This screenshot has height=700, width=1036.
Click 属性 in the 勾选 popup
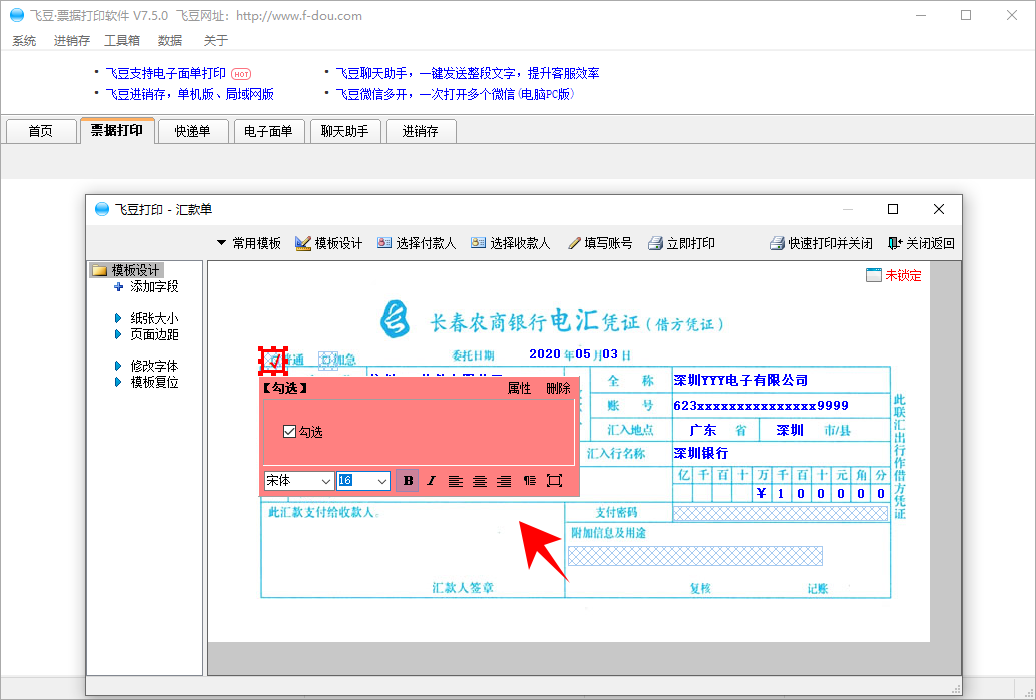519,388
